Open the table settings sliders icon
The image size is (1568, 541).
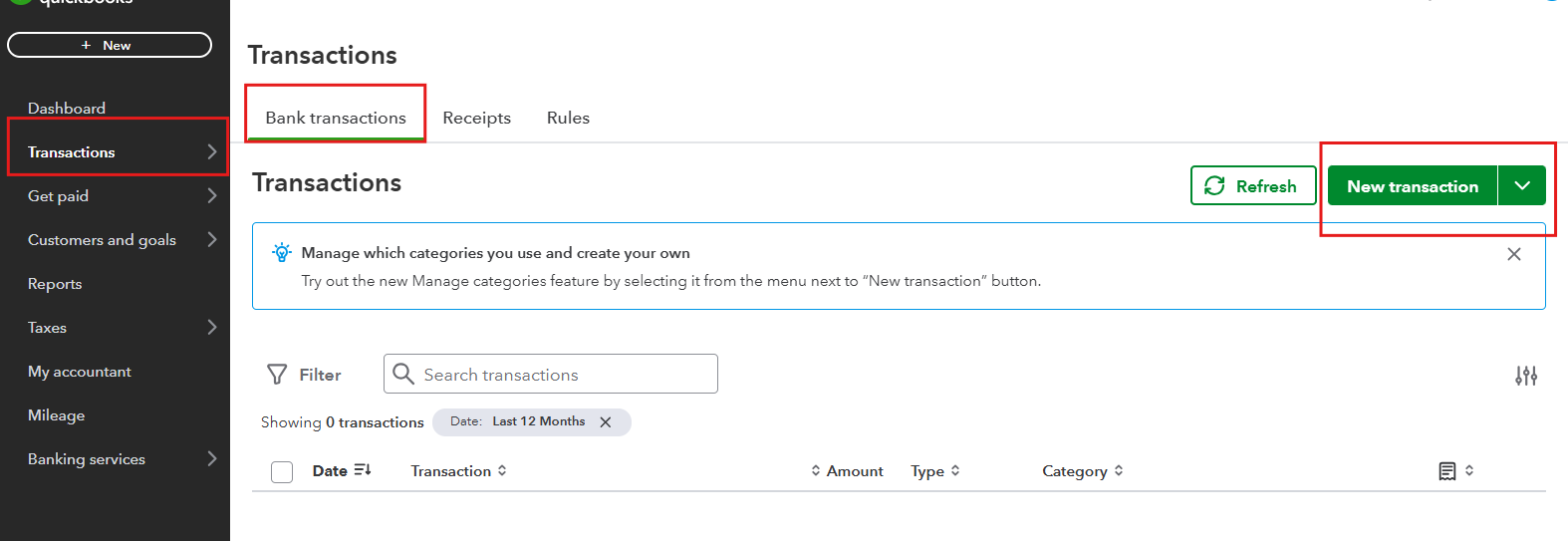(1526, 376)
